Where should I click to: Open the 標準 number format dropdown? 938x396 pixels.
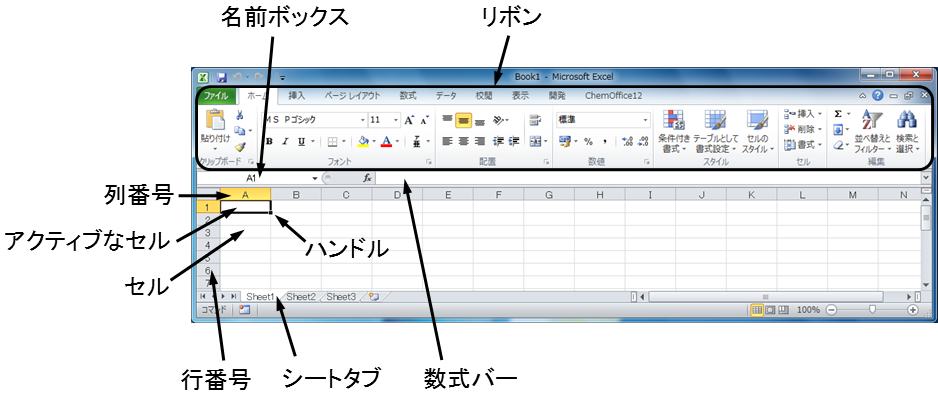[645, 120]
